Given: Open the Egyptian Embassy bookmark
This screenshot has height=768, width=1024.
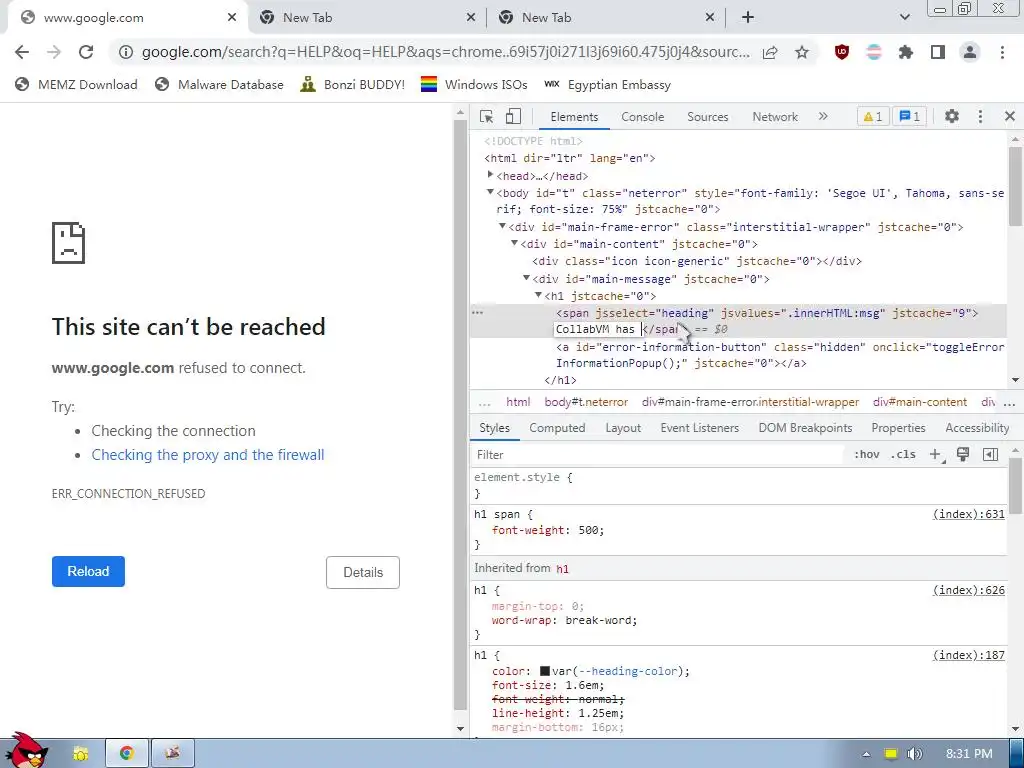Looking at the screenshot, I should tap(608, 84).
